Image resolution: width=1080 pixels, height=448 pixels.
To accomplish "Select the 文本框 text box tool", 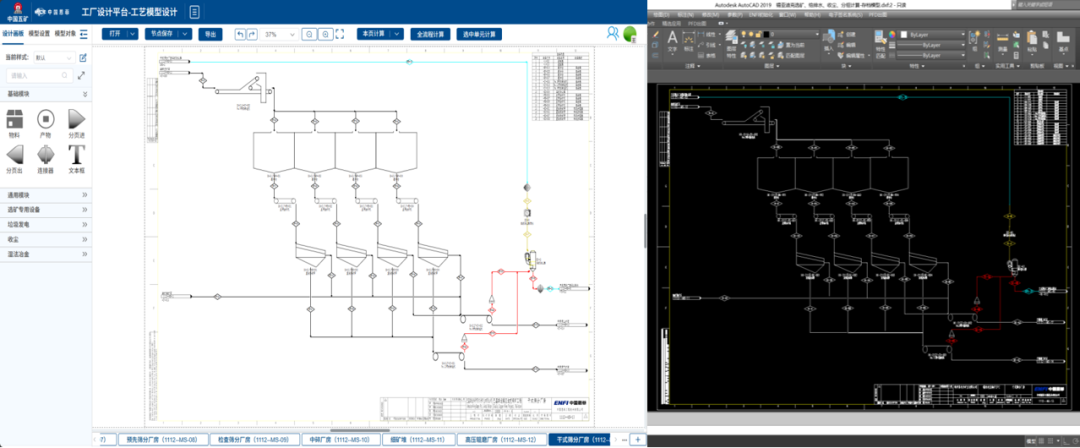I will [x=76, y=155].
